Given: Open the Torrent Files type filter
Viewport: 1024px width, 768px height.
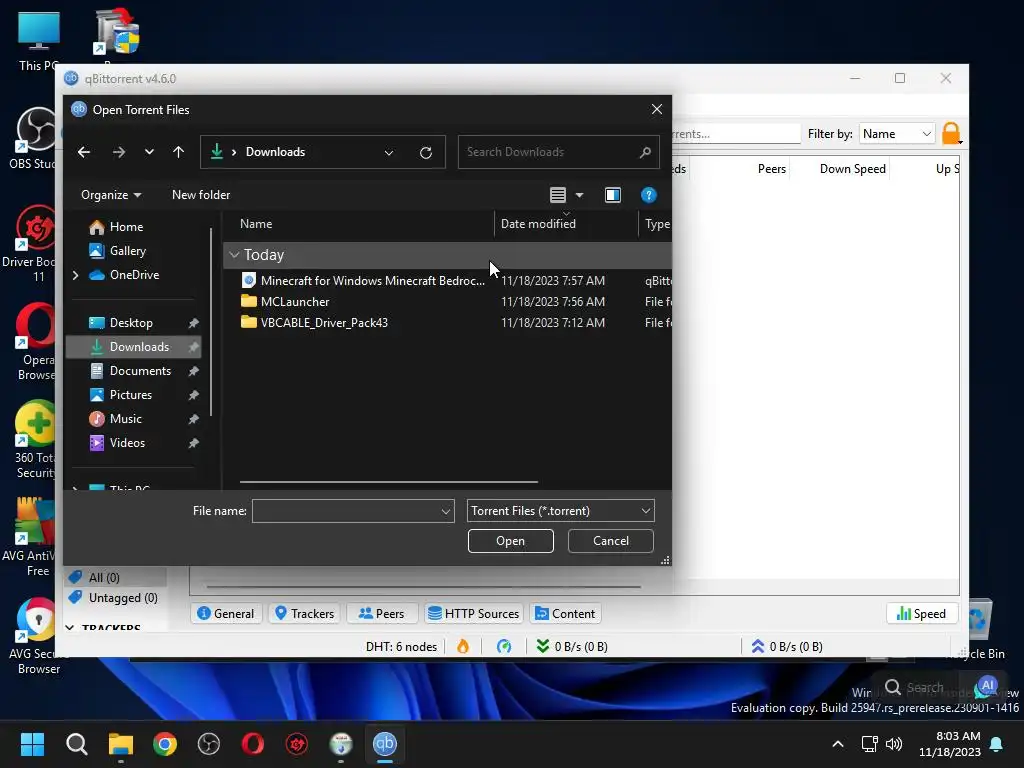Looking at the screenshot, I should pos(560,511).
